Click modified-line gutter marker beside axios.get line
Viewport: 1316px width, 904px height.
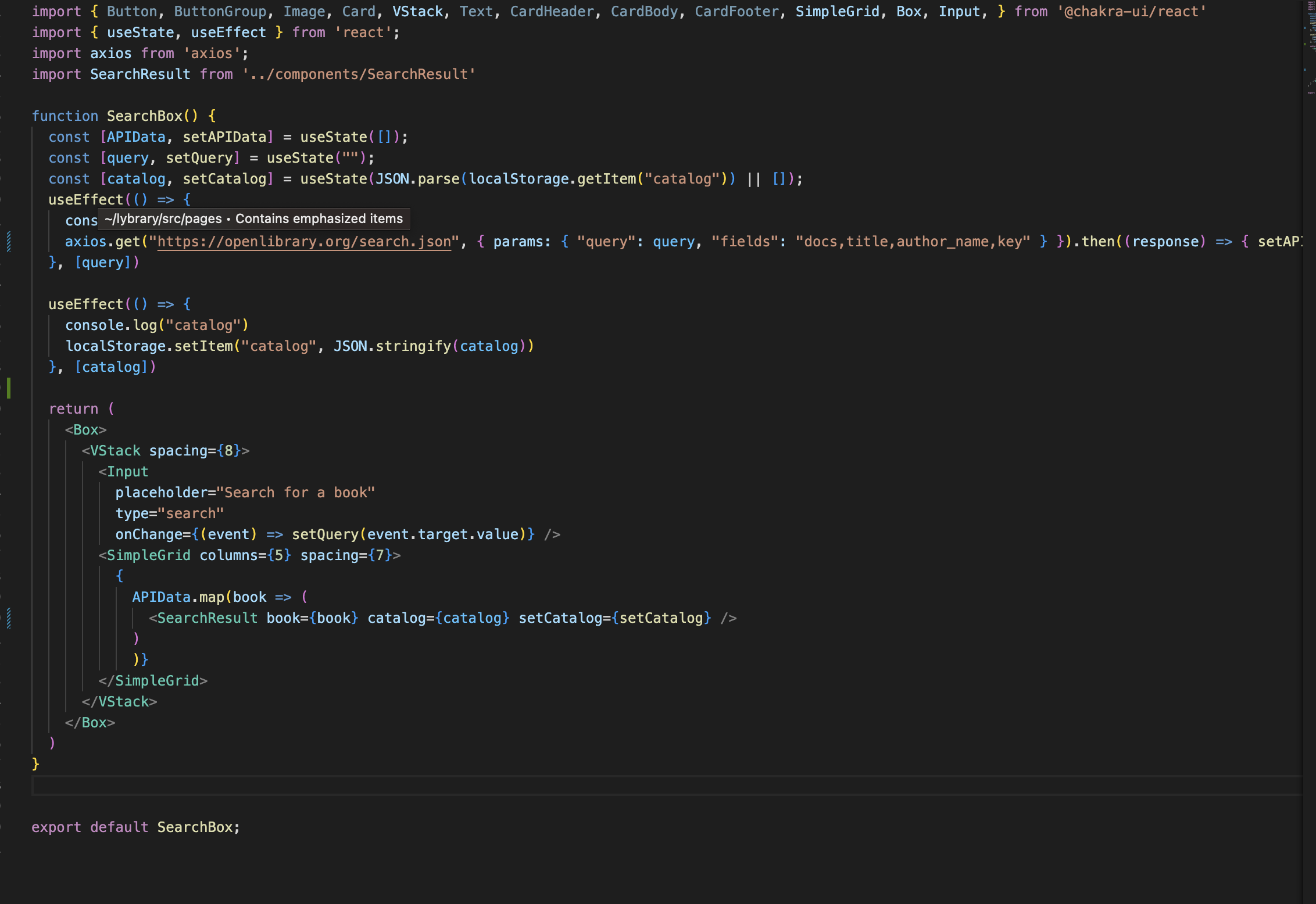[9, 242]
